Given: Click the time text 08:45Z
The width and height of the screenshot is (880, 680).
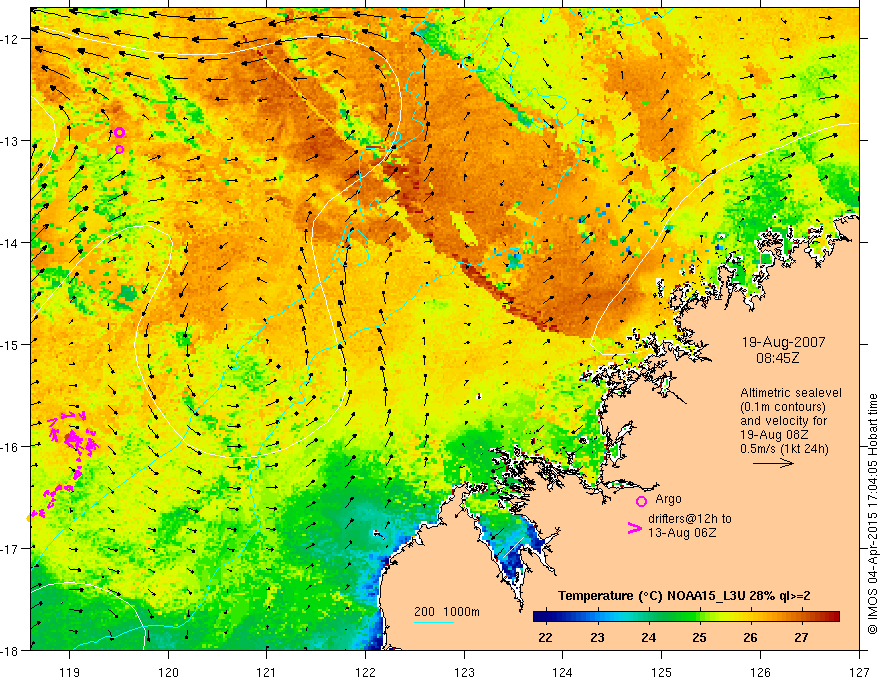Looking at the screenshot, I should 777,357.
